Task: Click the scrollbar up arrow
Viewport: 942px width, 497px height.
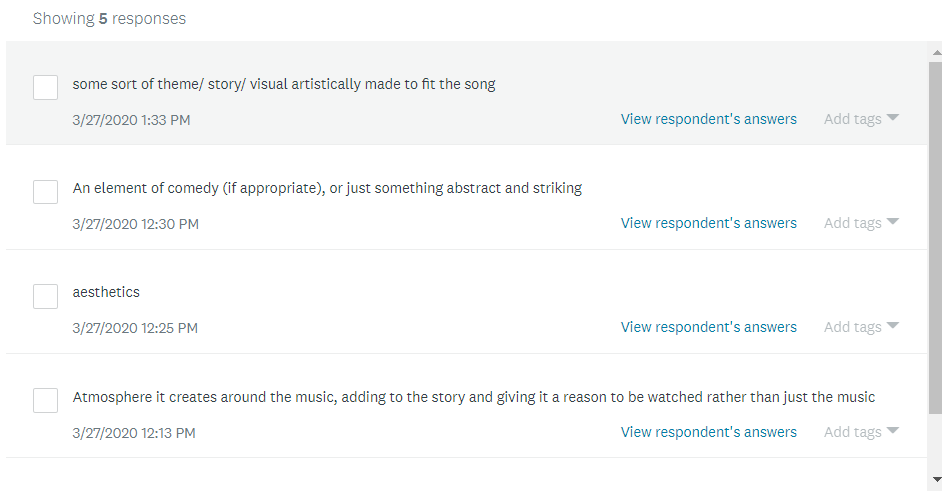Action: click(935, 51)
